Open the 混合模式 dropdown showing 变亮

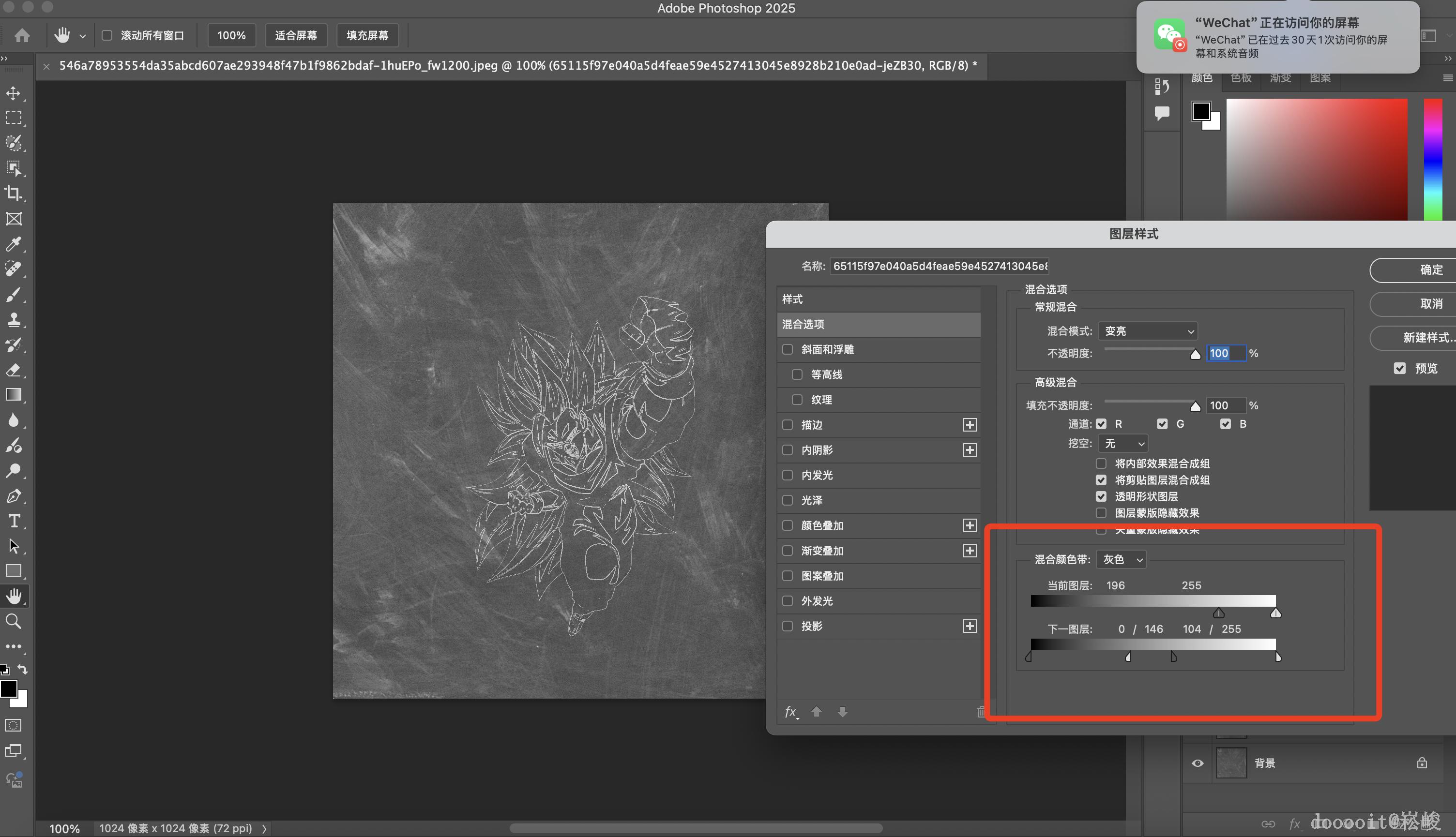(x=1147, y=331)
